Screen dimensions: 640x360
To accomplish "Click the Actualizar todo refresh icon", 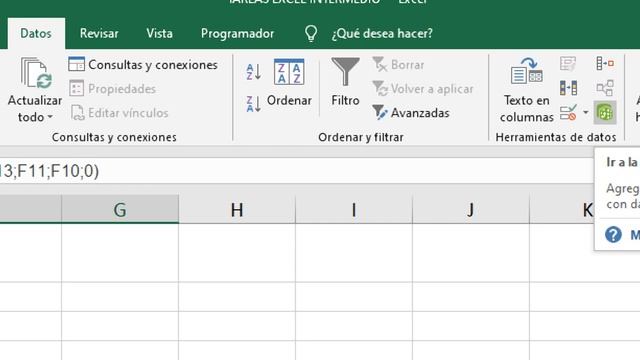I will (35, 73).
